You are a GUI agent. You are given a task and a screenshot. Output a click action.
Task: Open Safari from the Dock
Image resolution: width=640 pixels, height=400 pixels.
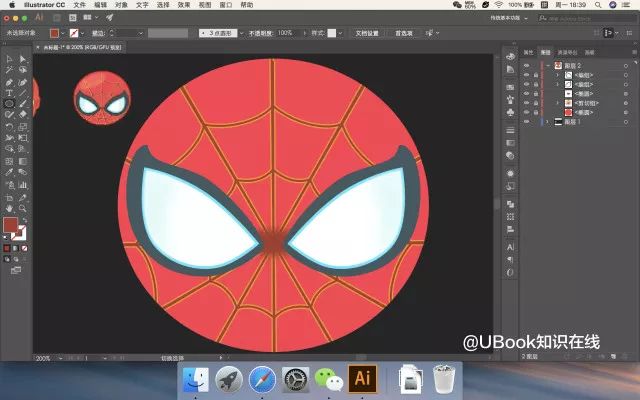pyautogui.click(x=262, y=379)
